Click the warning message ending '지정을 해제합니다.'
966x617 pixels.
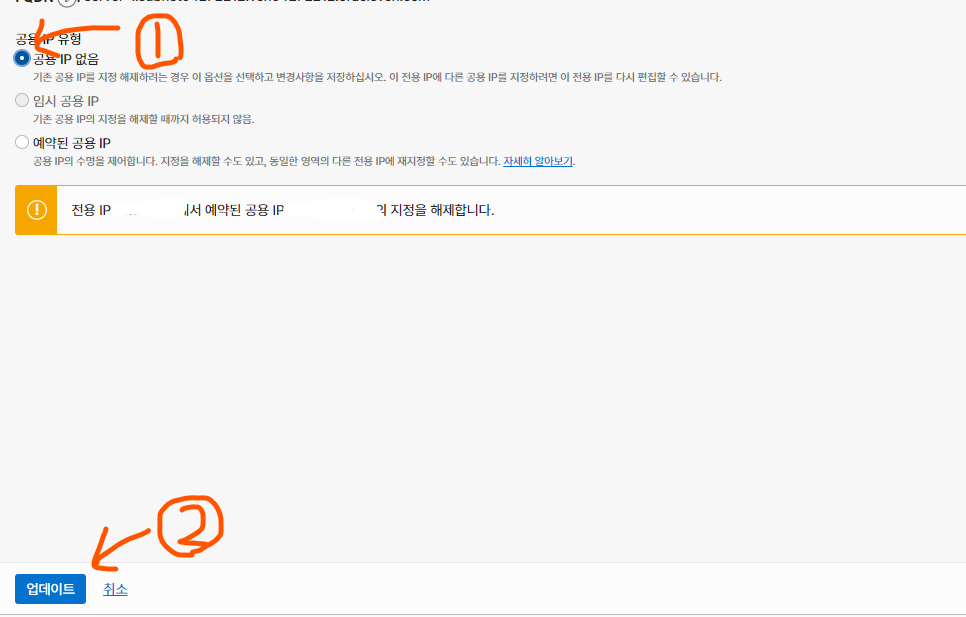pyautogui.click(x=283, y=210)
